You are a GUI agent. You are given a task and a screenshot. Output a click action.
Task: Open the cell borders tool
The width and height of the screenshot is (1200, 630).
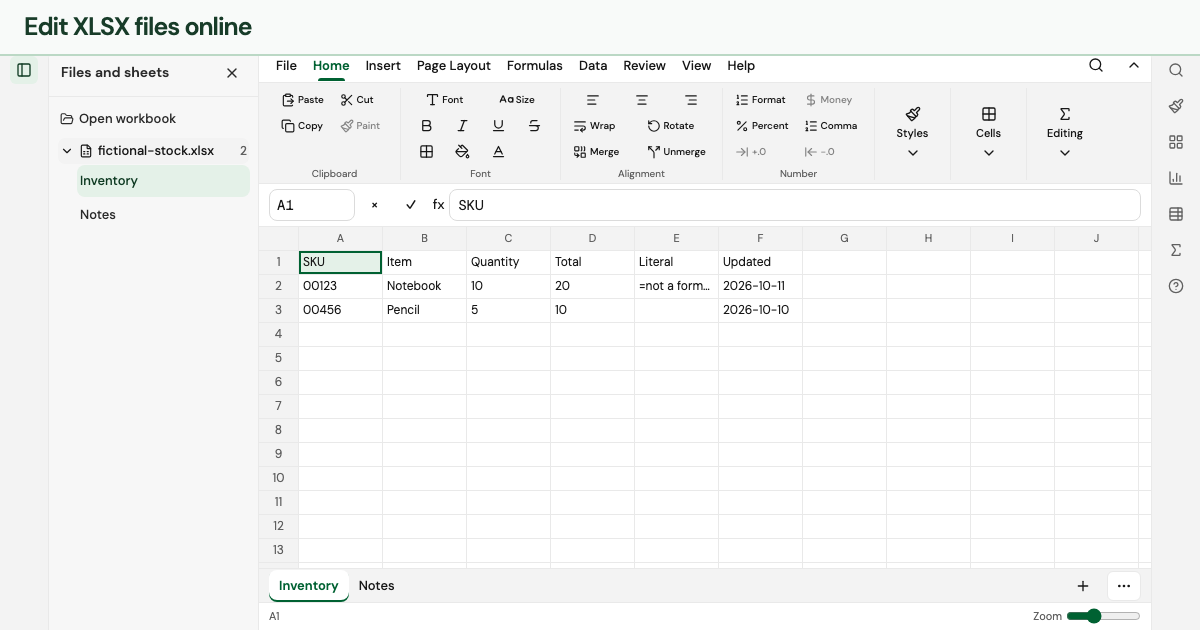[x=427, y=152]
